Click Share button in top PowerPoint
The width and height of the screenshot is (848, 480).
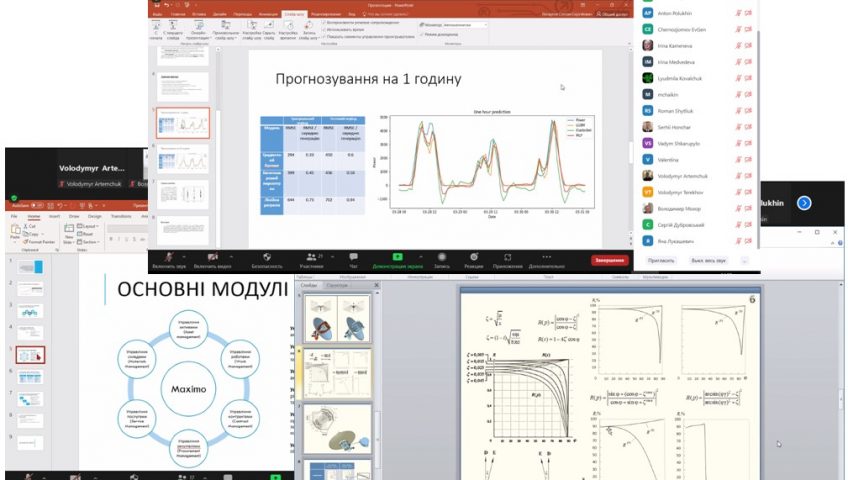[611, 14]
